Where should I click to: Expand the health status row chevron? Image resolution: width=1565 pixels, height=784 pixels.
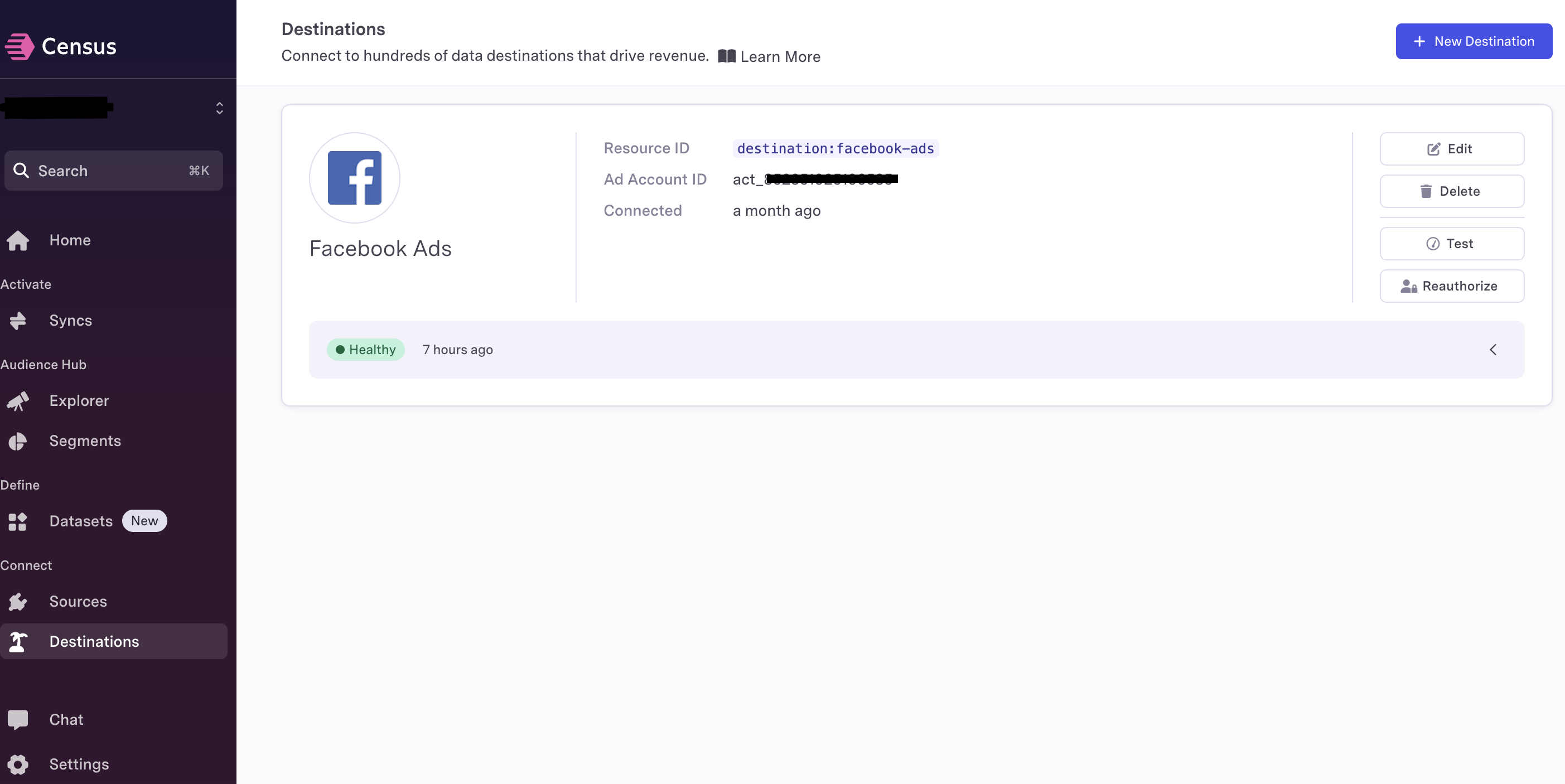(1493, 350)
